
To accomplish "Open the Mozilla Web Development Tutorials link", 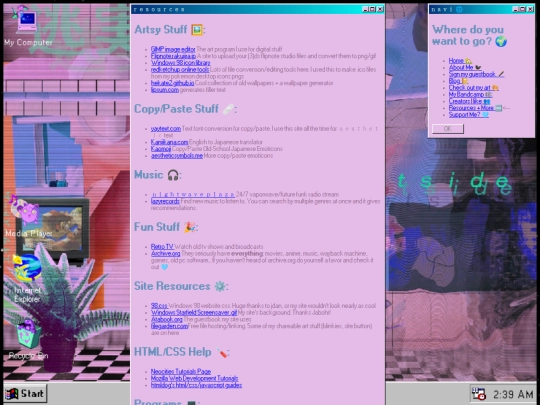I will click(194, 378).
